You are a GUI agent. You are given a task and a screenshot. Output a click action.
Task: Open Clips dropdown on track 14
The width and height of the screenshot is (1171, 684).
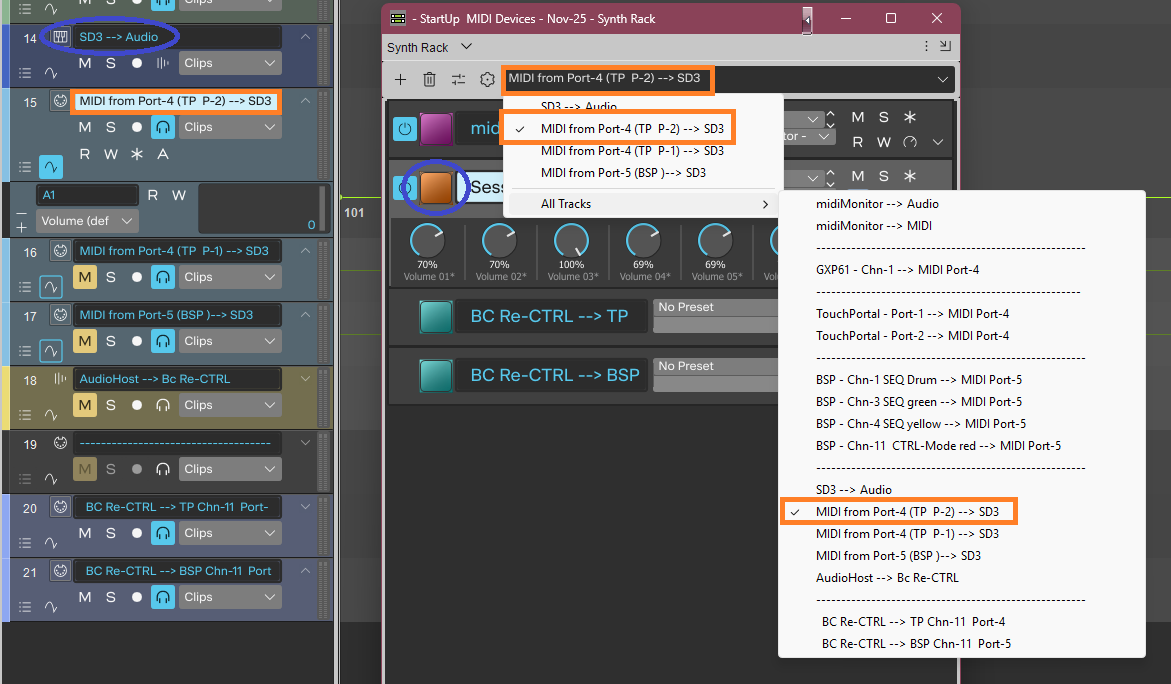point(230,63)
